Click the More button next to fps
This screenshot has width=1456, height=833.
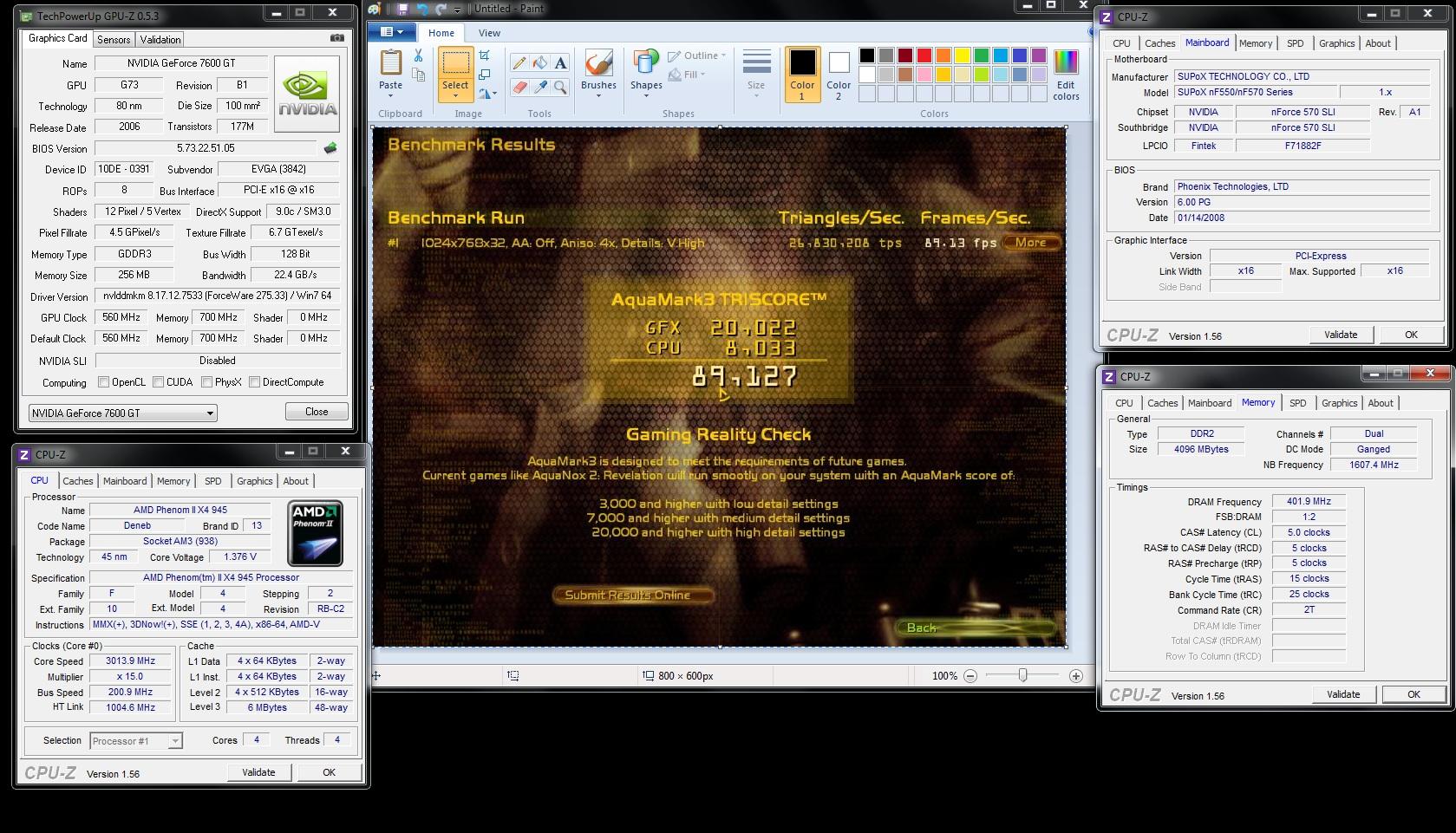coord(1031,243)
